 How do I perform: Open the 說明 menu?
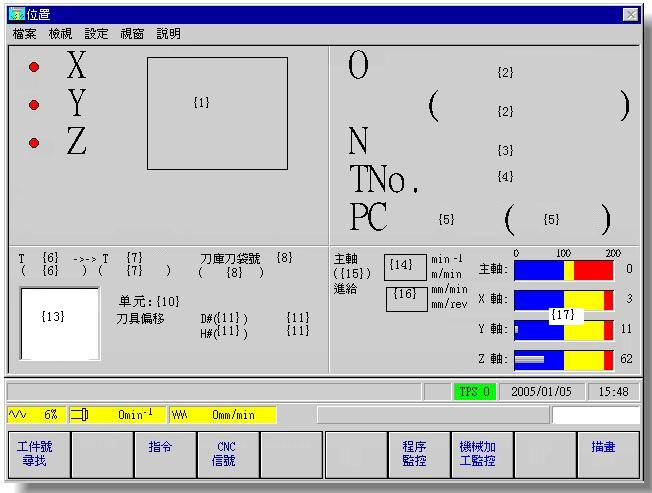click(x=168, y=33)
